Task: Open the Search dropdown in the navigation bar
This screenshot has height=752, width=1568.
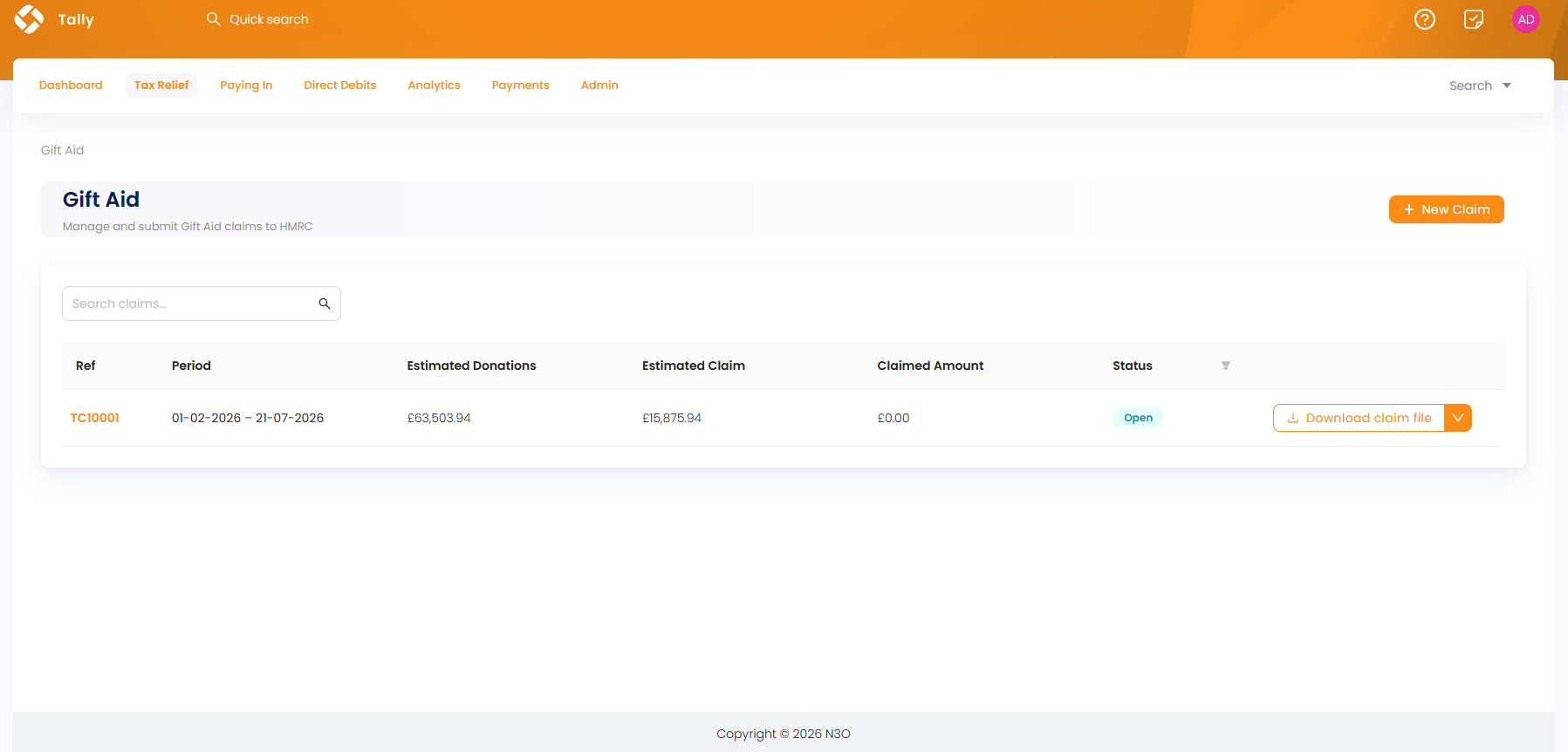Action: (x=1480, y=85)
